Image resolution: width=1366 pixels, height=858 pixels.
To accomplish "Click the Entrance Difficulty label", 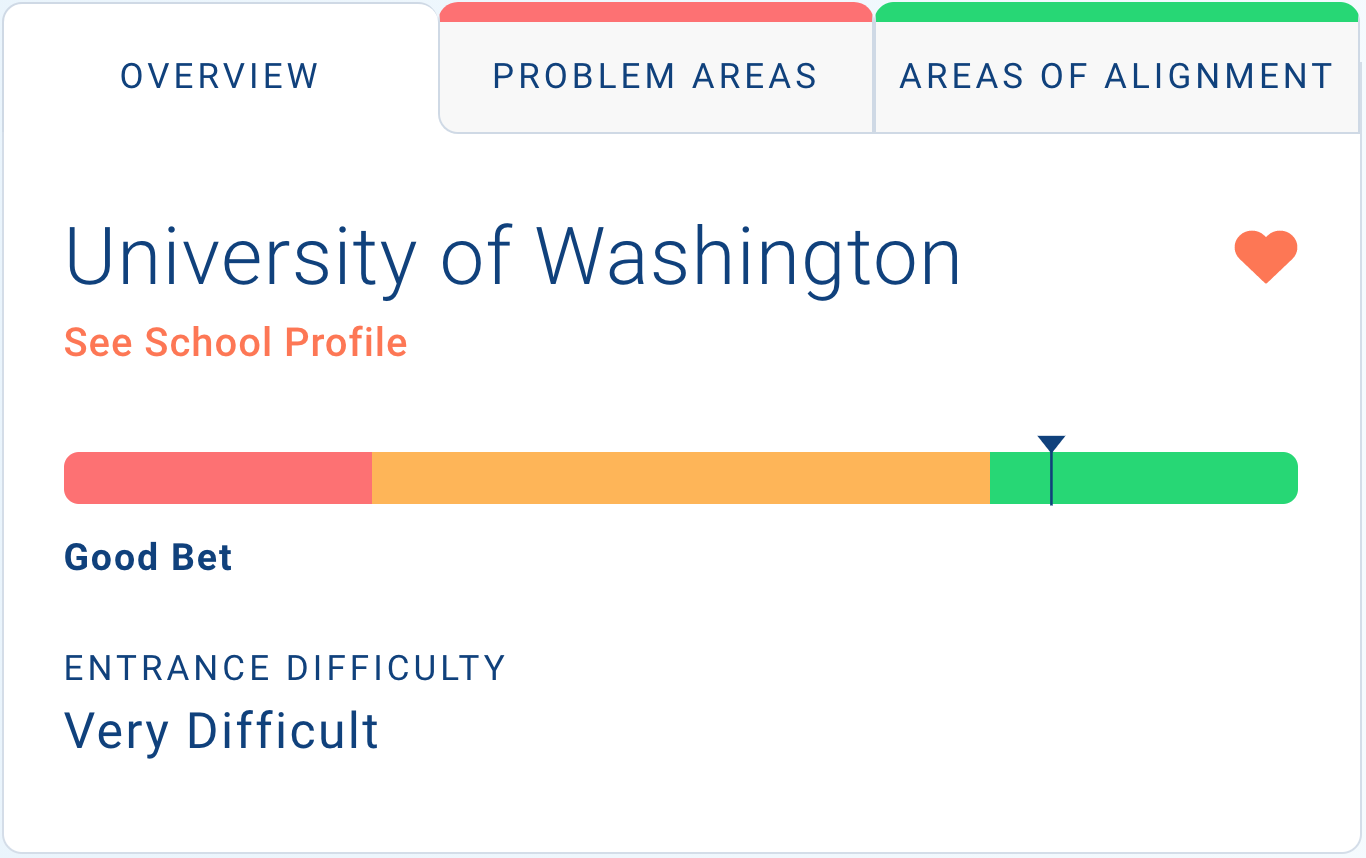I will (285, 668).
